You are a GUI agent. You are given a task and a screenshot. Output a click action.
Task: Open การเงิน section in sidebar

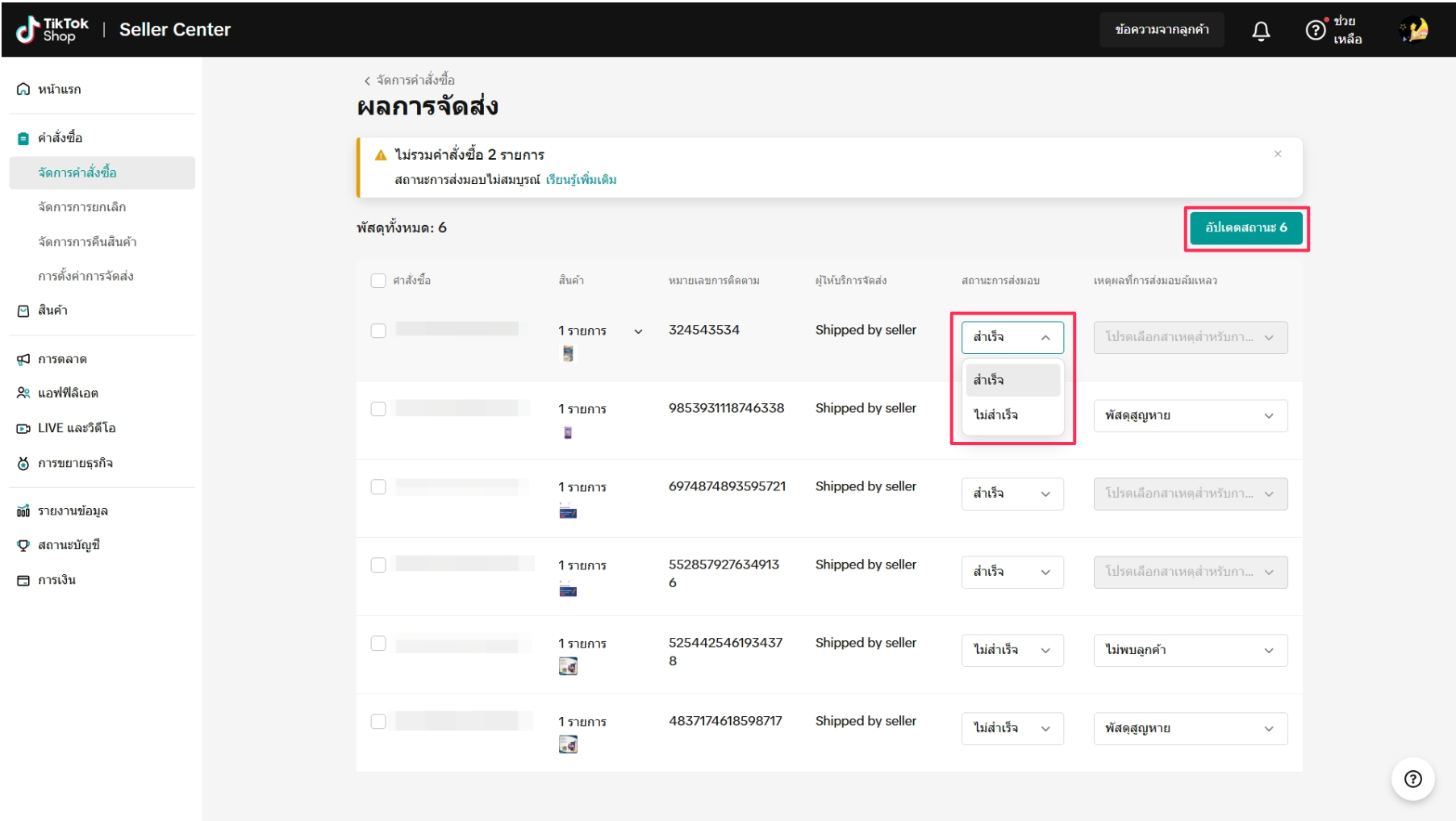56,580
